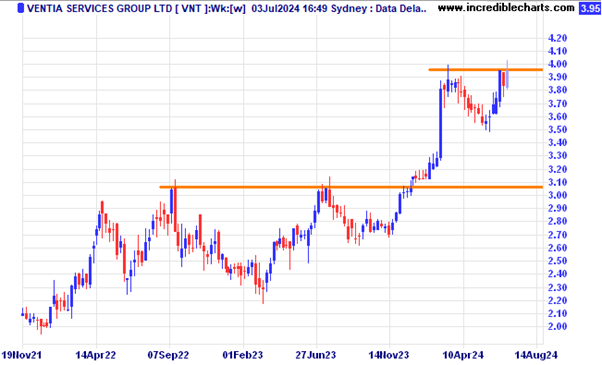Click the 2.90 price axis label
This screenshot has height=365, width=602.
(x=557, y=208)
